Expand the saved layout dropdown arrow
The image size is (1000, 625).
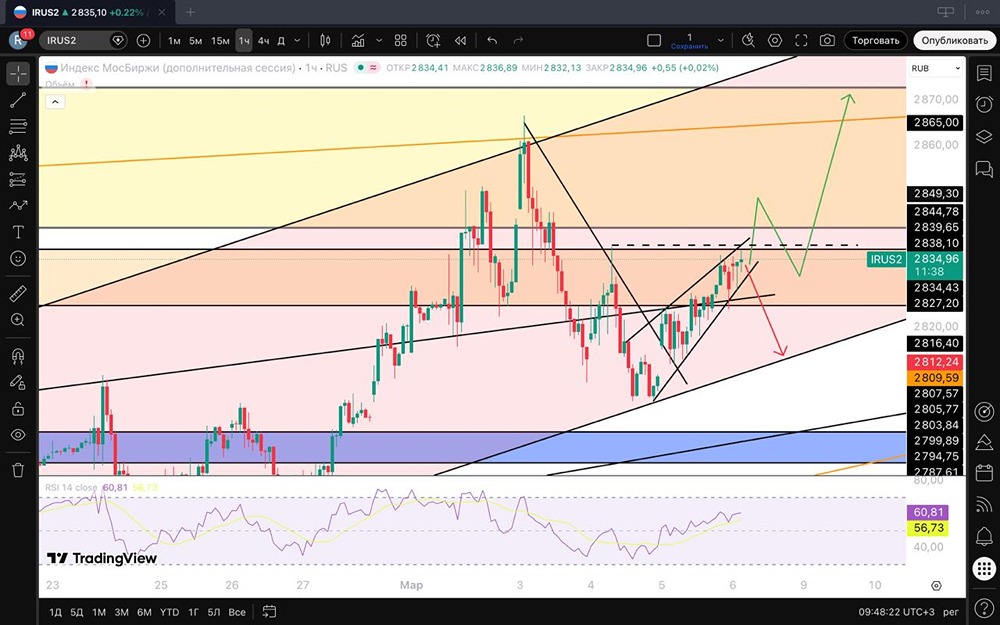721,40
